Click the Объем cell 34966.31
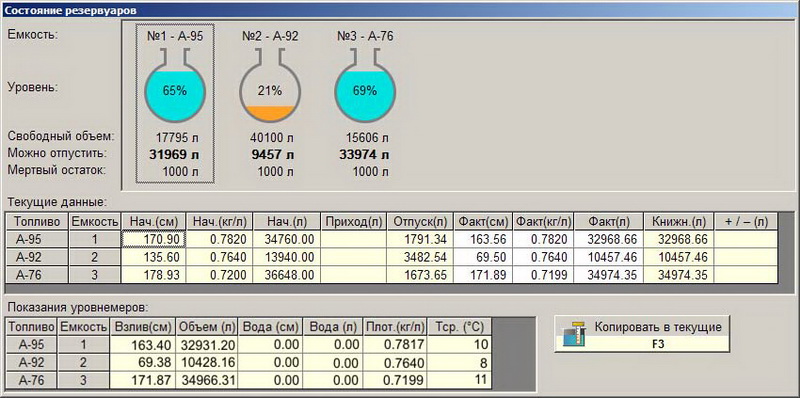 click(207, 381)
